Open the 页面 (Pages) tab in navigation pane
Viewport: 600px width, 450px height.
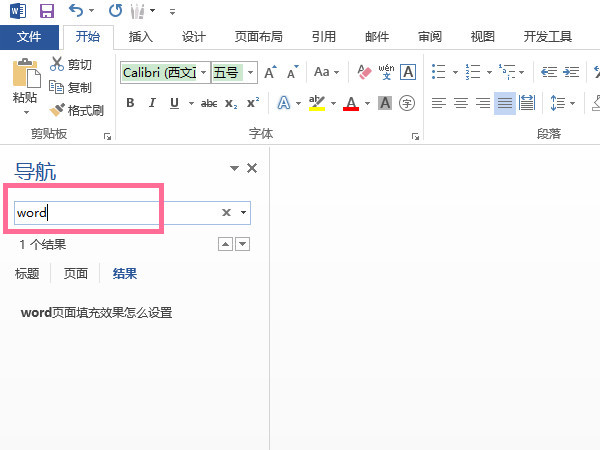[x=76, y=273]
